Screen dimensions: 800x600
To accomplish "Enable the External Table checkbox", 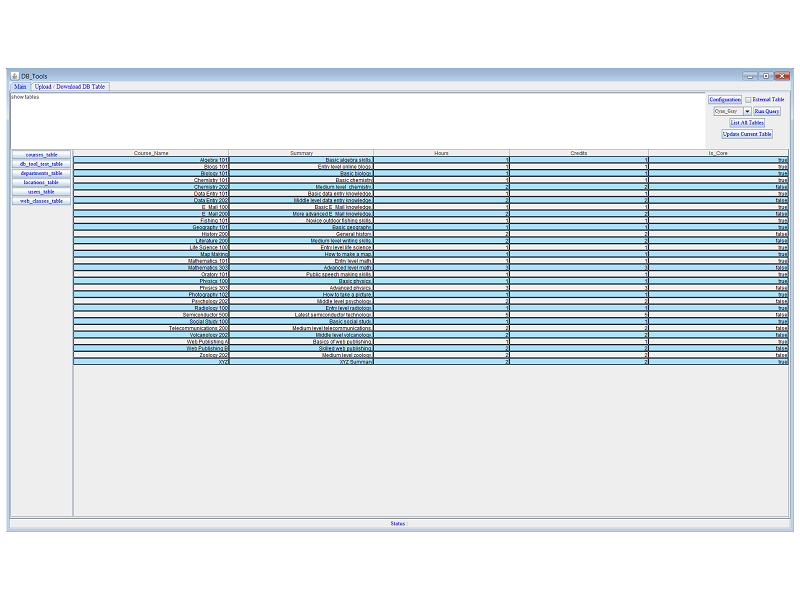I will [748, 99].
